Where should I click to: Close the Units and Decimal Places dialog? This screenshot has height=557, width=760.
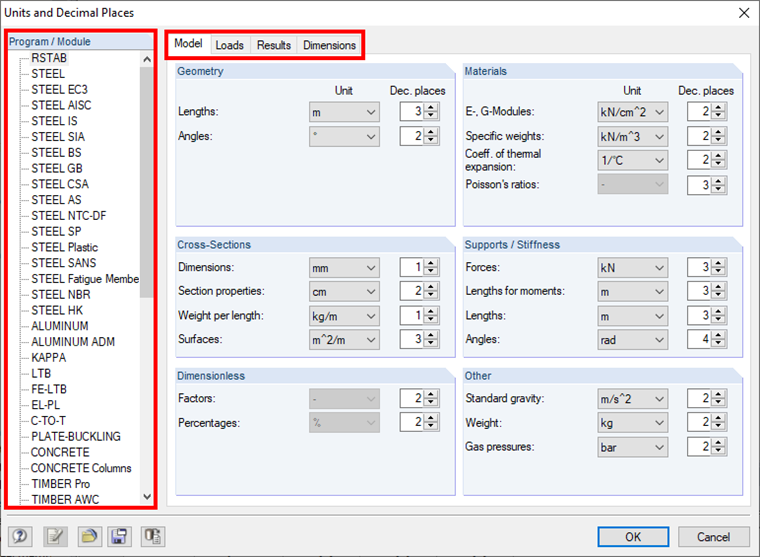(744, 13)
